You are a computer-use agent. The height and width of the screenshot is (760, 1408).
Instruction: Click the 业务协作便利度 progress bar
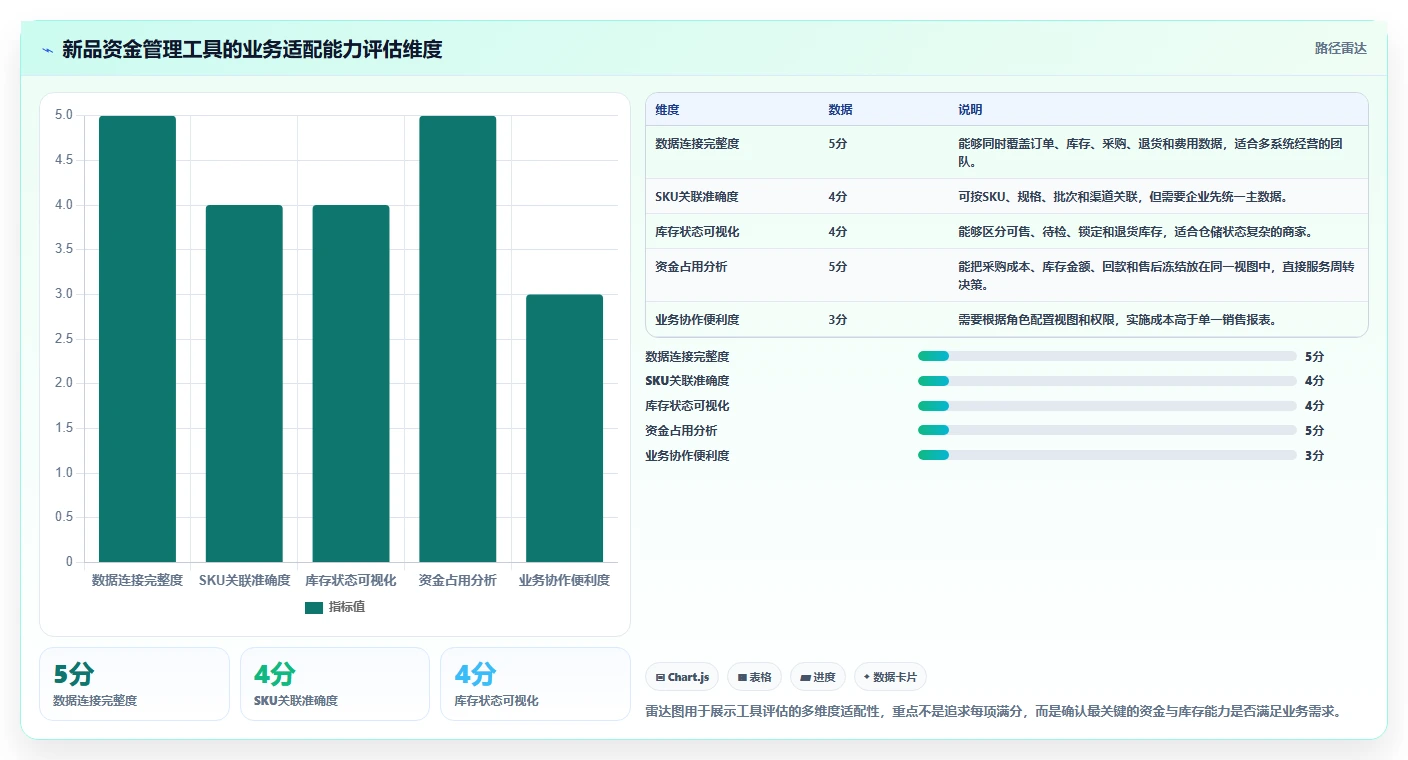pos(1107,455)
